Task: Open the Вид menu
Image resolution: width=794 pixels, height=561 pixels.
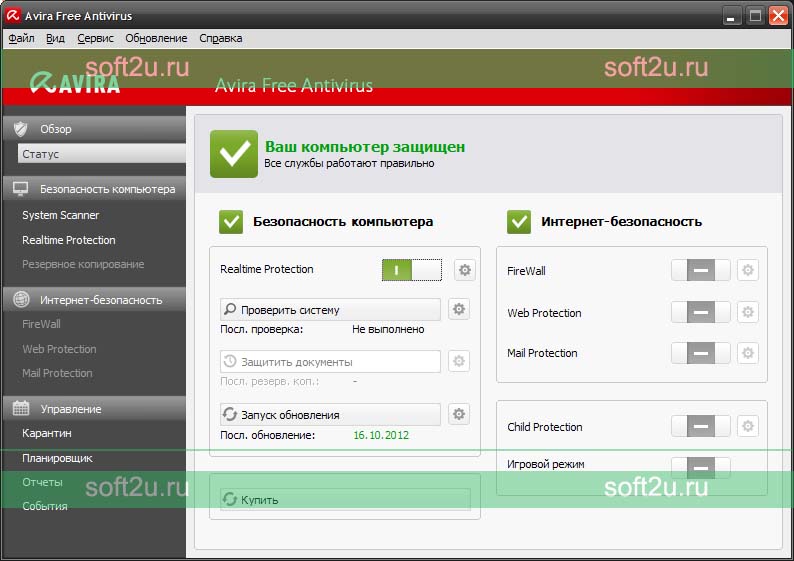Action: click(55, 38)
